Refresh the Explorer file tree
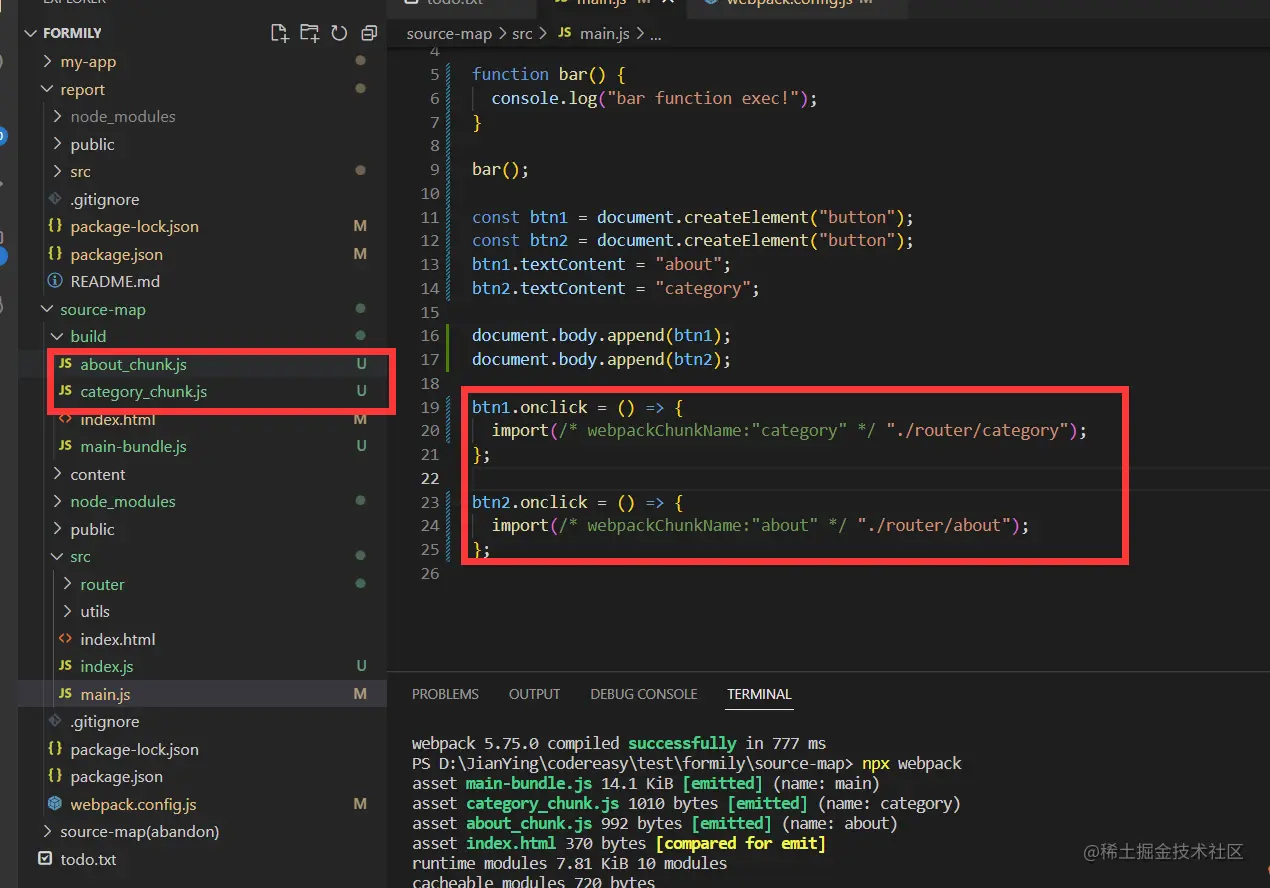The height and width of the screenshot is (888, 1270). 339,33
